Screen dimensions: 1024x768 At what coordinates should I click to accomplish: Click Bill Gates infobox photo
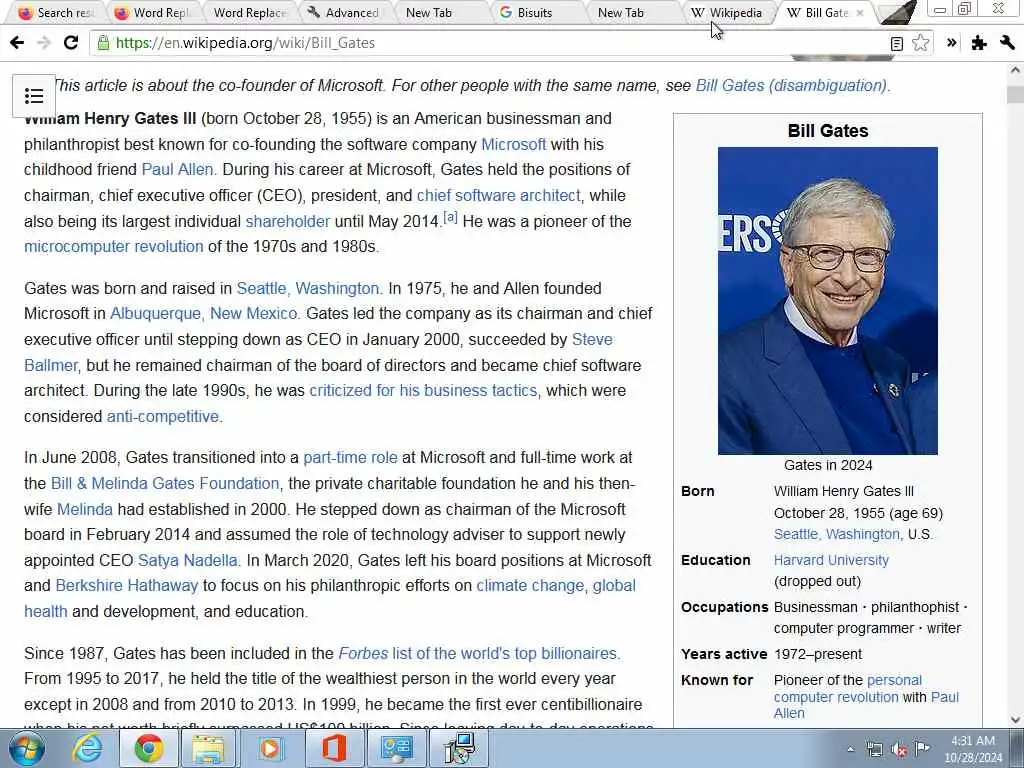click(x=827, y=300)
